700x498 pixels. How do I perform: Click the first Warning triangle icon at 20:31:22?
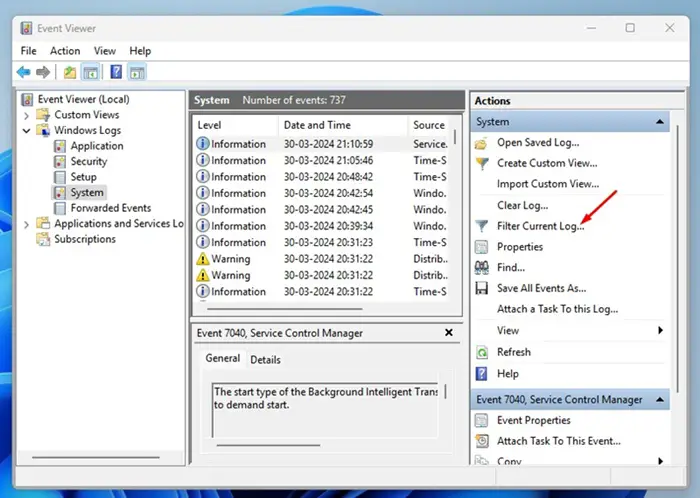point(203,259)
